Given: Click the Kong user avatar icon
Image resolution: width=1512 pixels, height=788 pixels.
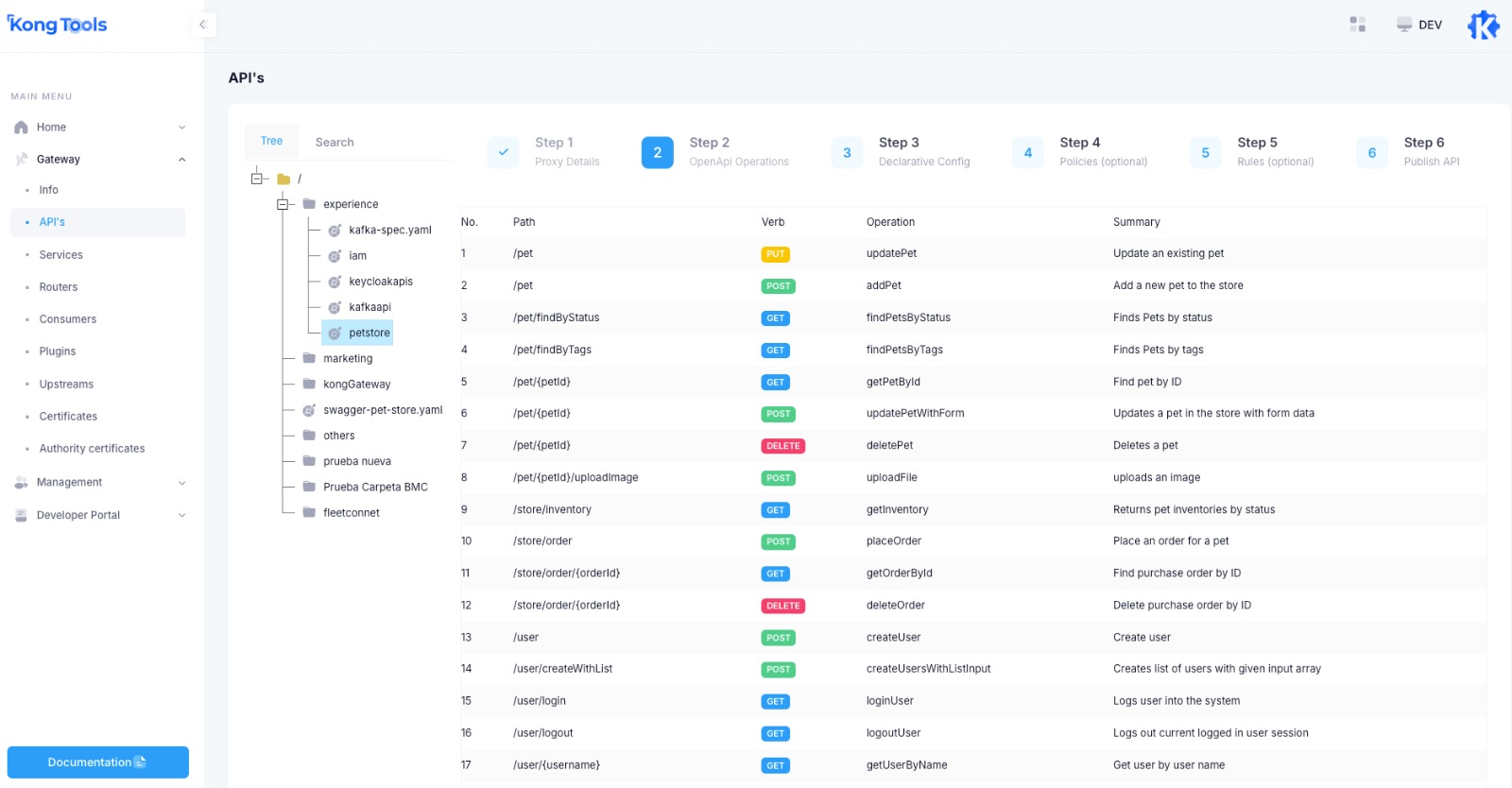Looking at the screenshot, I should coord(1483,25).
